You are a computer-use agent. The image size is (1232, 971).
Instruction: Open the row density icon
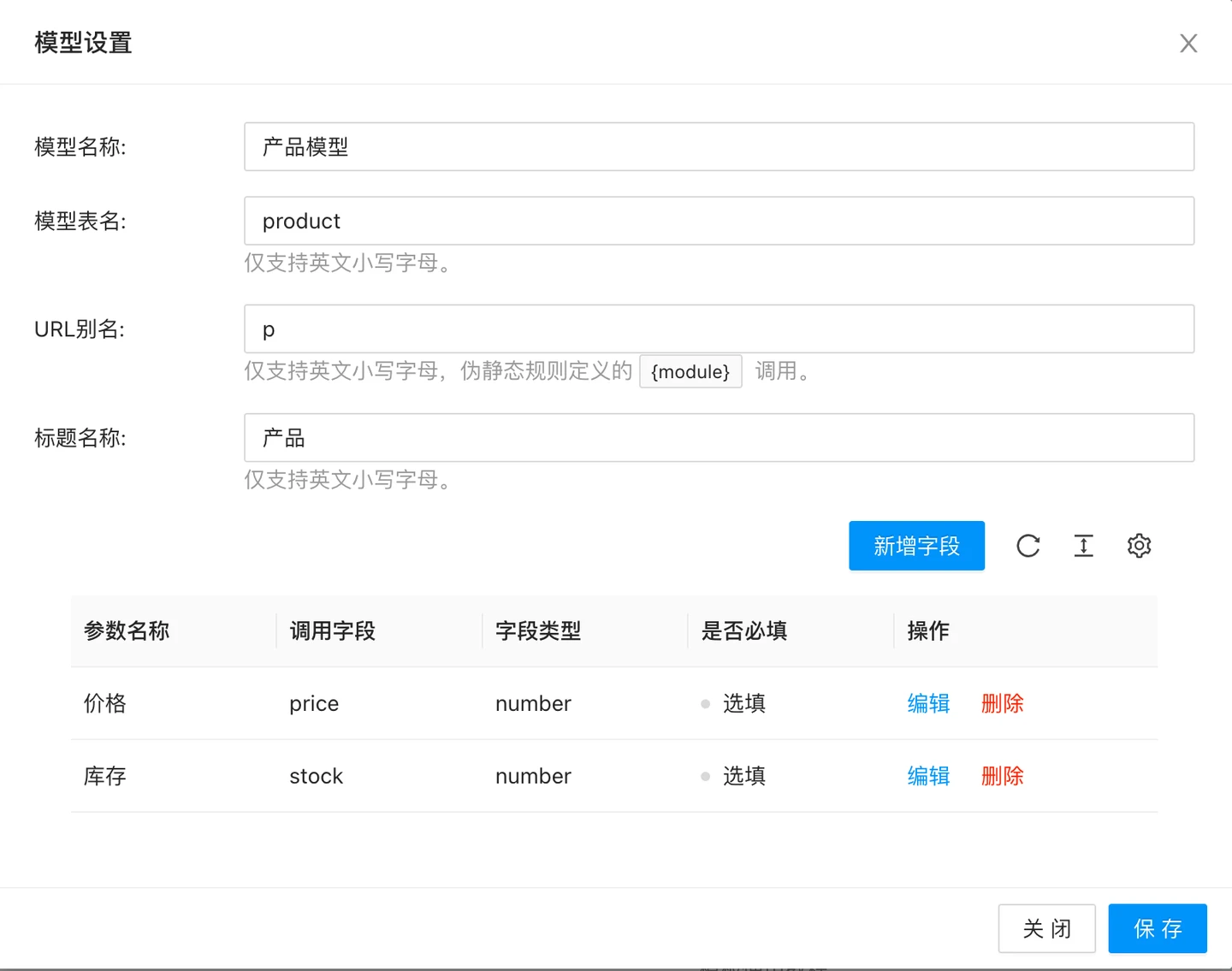(x=1083, y=546)
